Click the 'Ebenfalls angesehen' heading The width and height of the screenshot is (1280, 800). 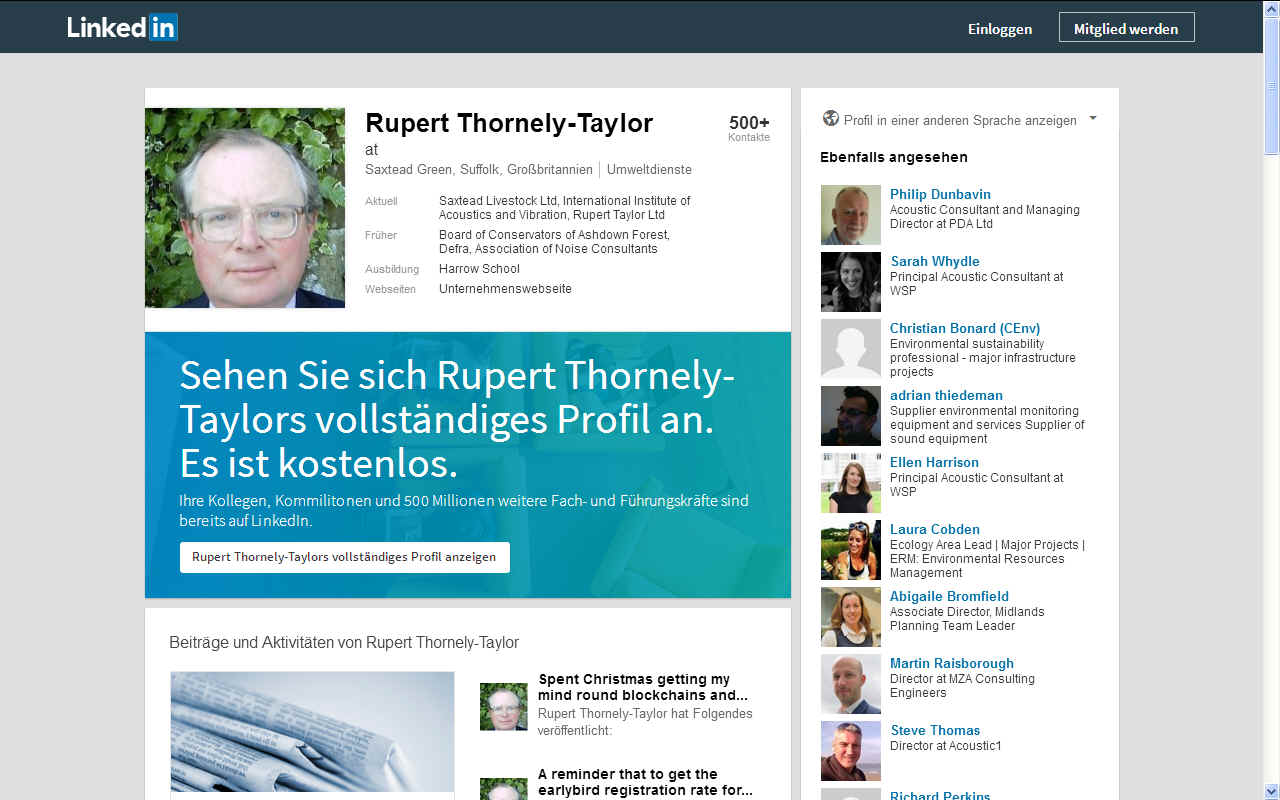pos(894,157)
